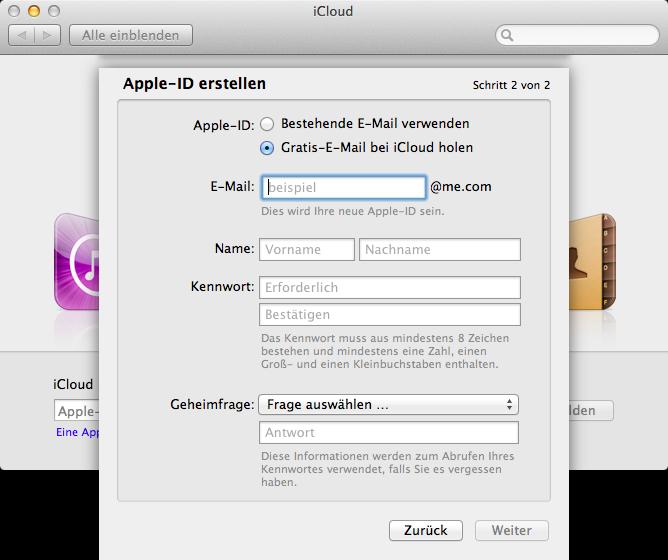
Task: Click the back arrow in the toolbar
Action: click(22, 35)
